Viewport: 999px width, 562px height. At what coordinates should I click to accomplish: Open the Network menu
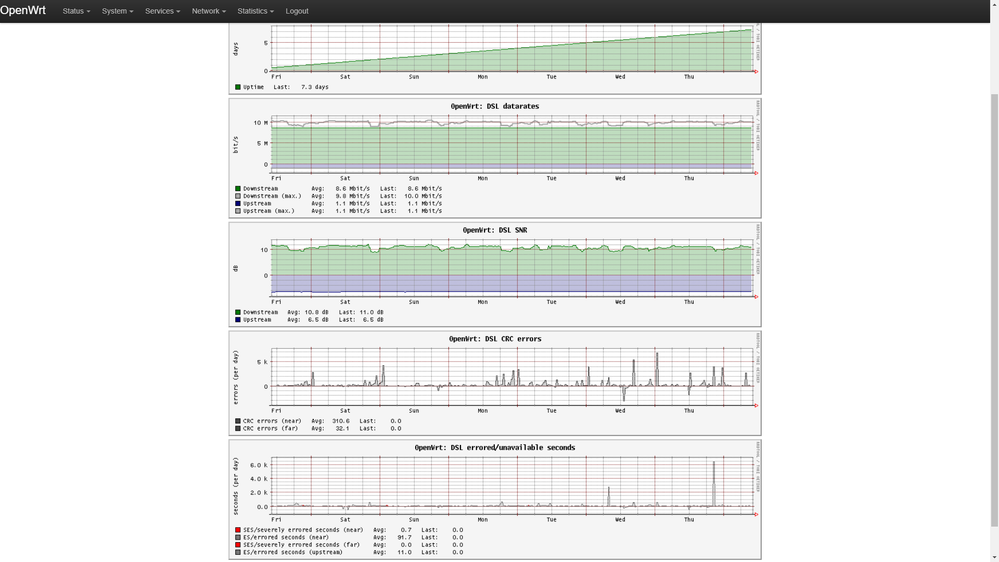coord(208,11)
